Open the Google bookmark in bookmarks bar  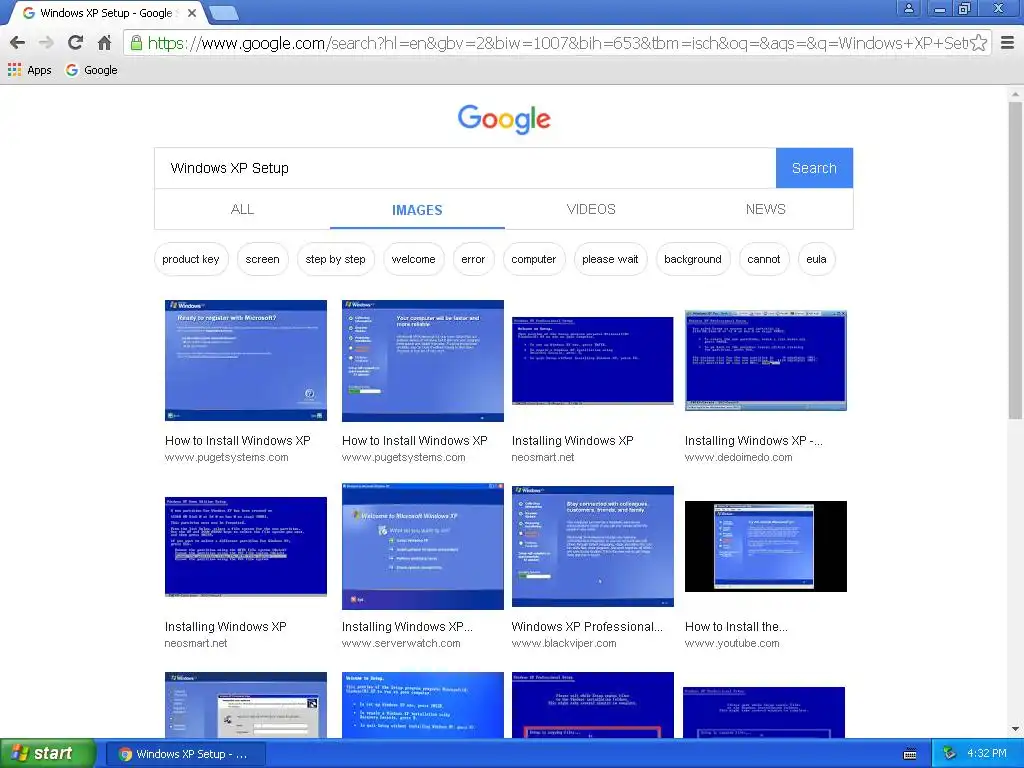click(x=91, y=70)
